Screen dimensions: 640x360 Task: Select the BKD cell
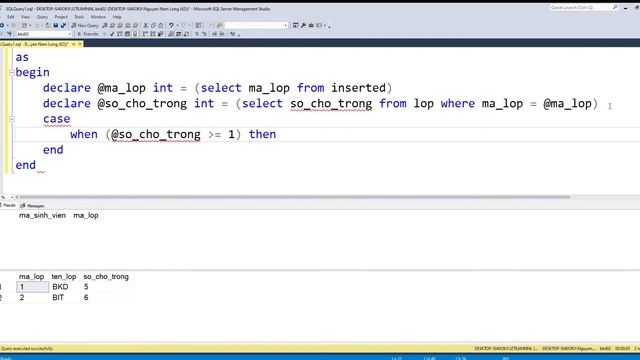pos(65,287)
